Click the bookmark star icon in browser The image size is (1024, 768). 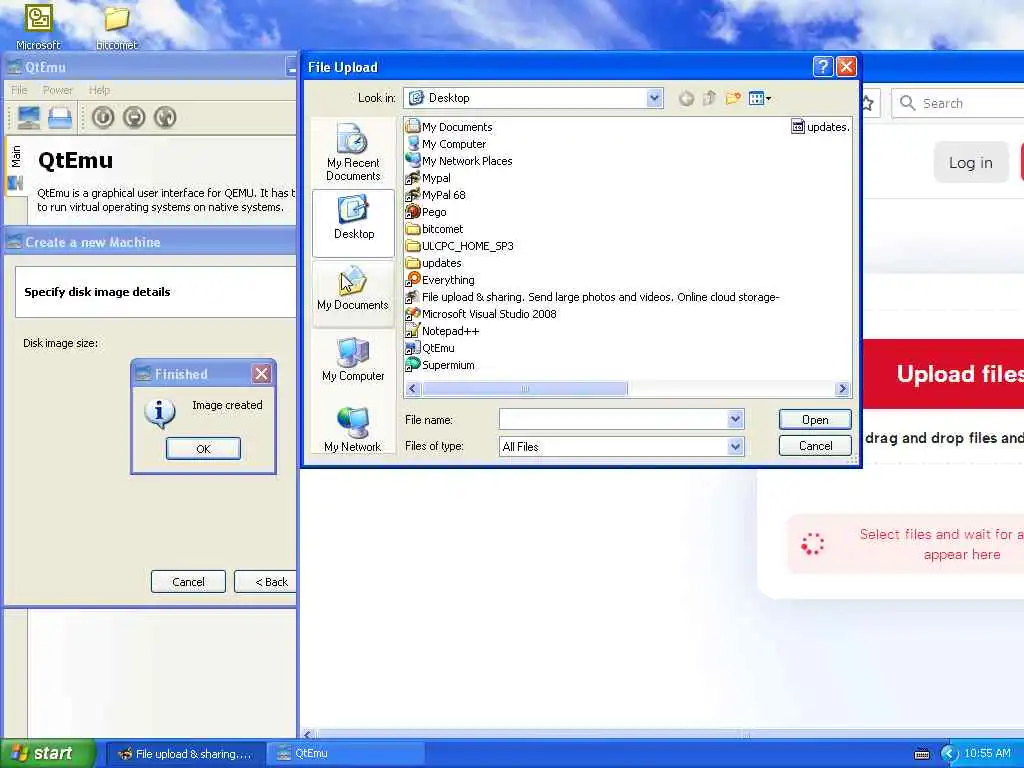[868, 103]
